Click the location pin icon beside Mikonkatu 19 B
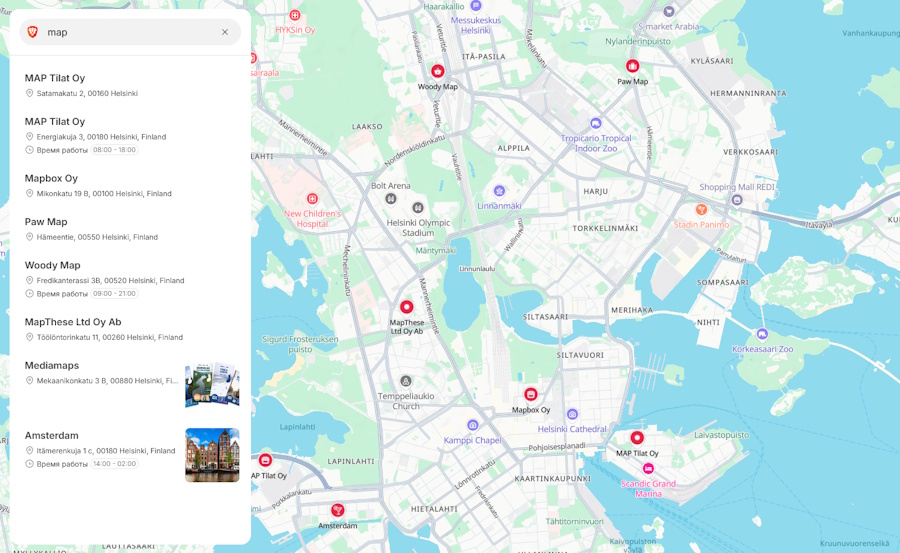900x553 pixels. [29, 194]
